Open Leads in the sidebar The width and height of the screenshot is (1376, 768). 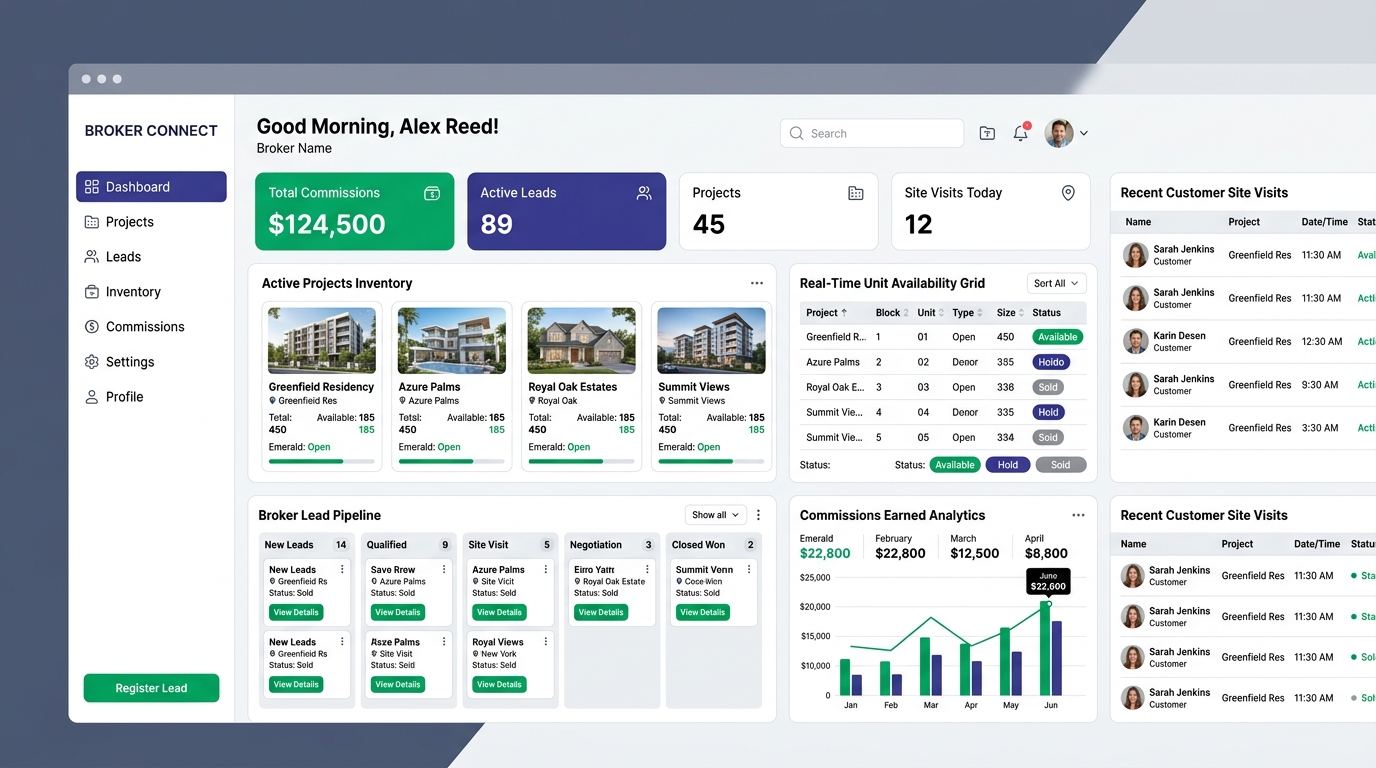pos(151,257)
